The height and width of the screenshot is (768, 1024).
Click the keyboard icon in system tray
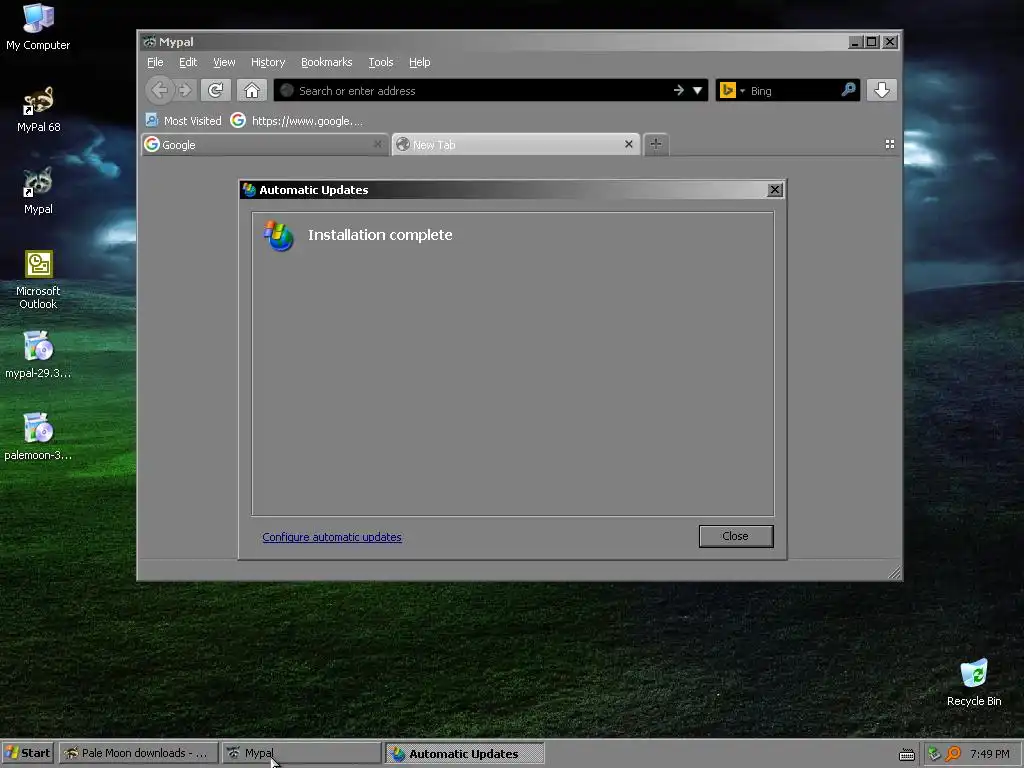click(x=906, y=754)
